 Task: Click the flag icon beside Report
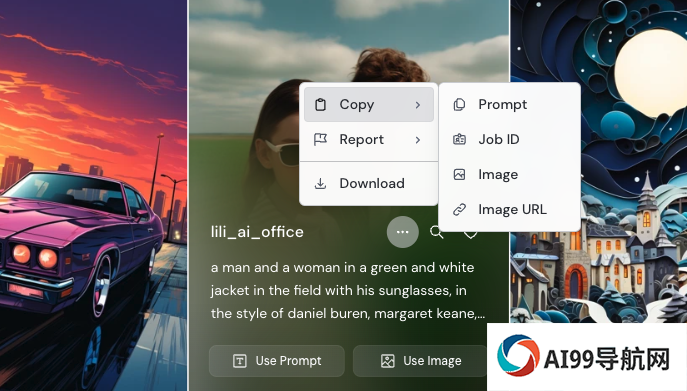tap(320, 139)
